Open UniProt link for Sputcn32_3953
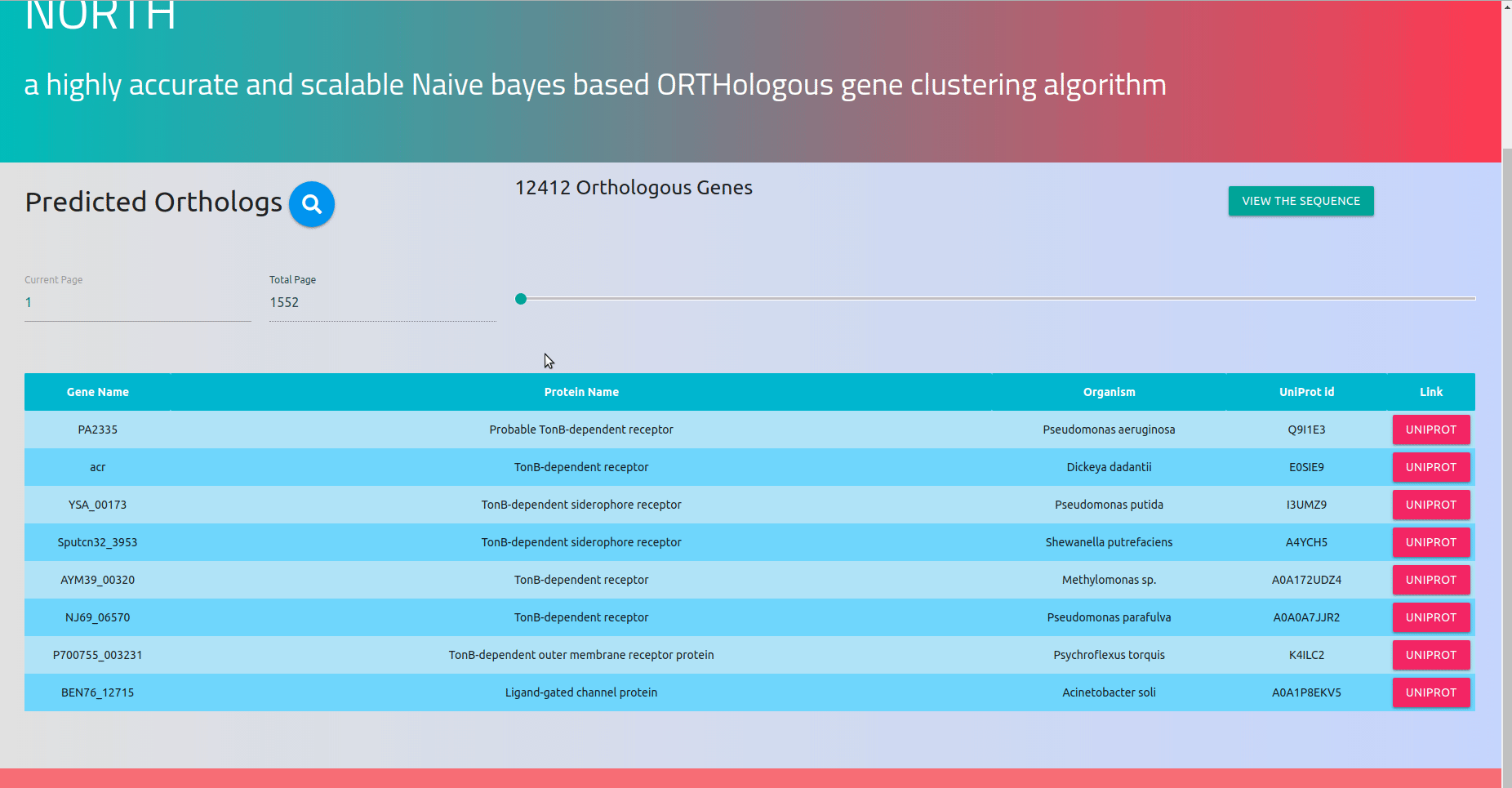Viewport: 1512px width, 788px height. tap(1430, 542)
